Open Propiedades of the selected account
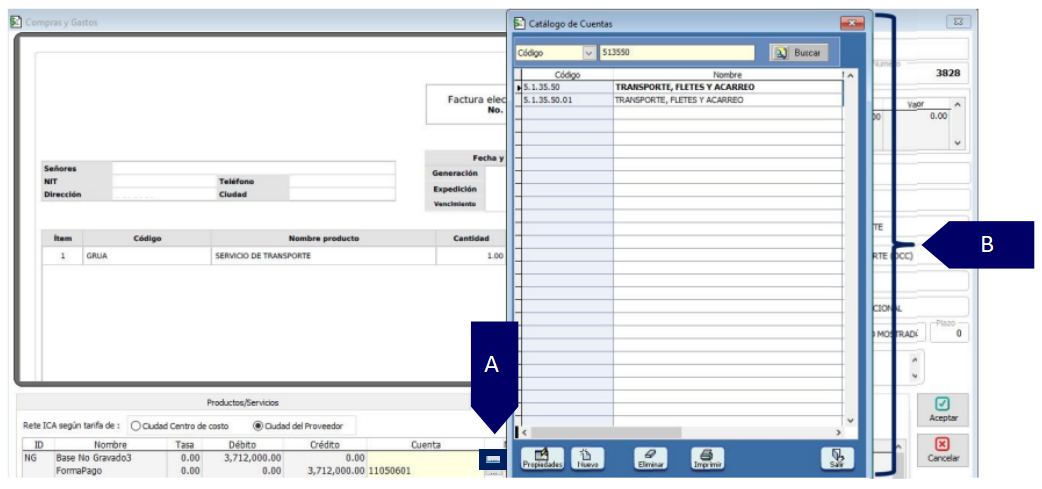 [x=543, y=458]
